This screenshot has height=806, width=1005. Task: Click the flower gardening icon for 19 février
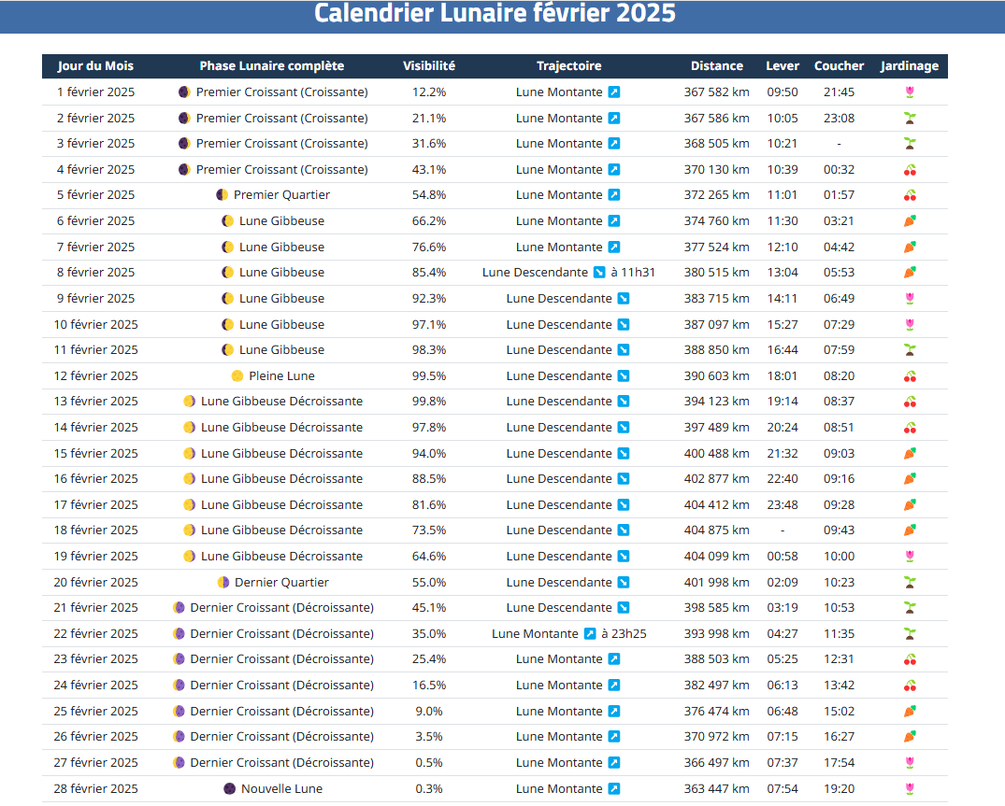[909, 556]
